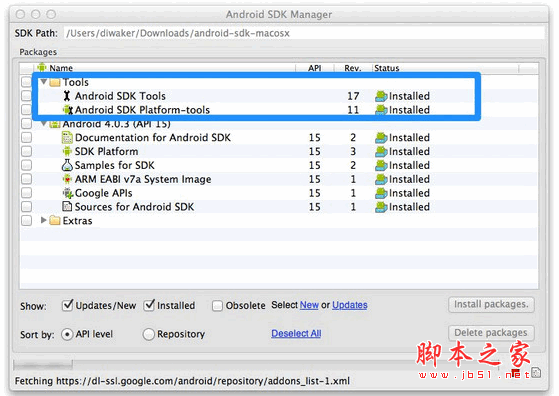
Task: Collapse the Tools folder triangle
Action: (x=43, y=82)
